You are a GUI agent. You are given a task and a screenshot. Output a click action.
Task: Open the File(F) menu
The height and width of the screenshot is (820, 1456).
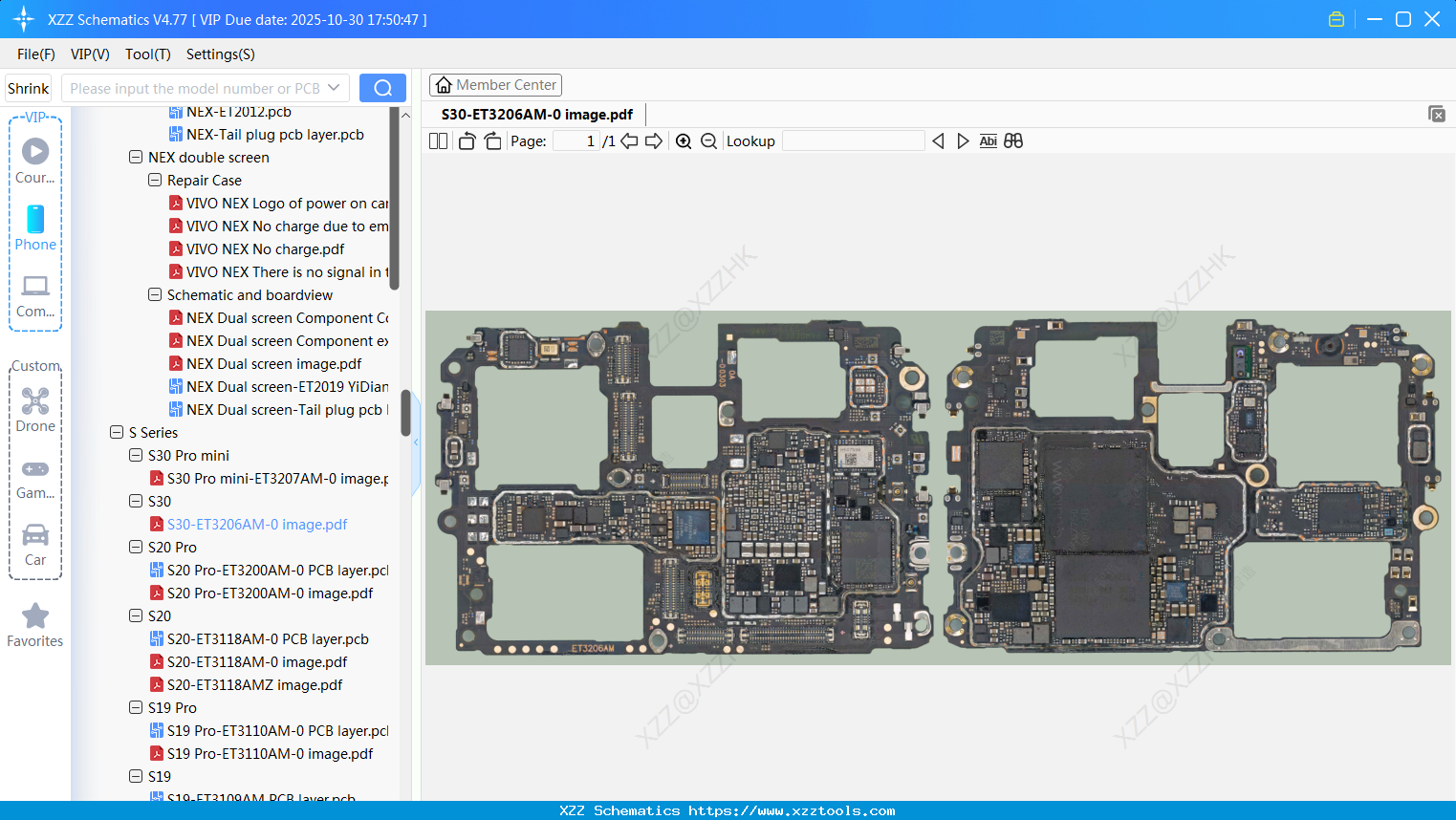click(36, 54)
